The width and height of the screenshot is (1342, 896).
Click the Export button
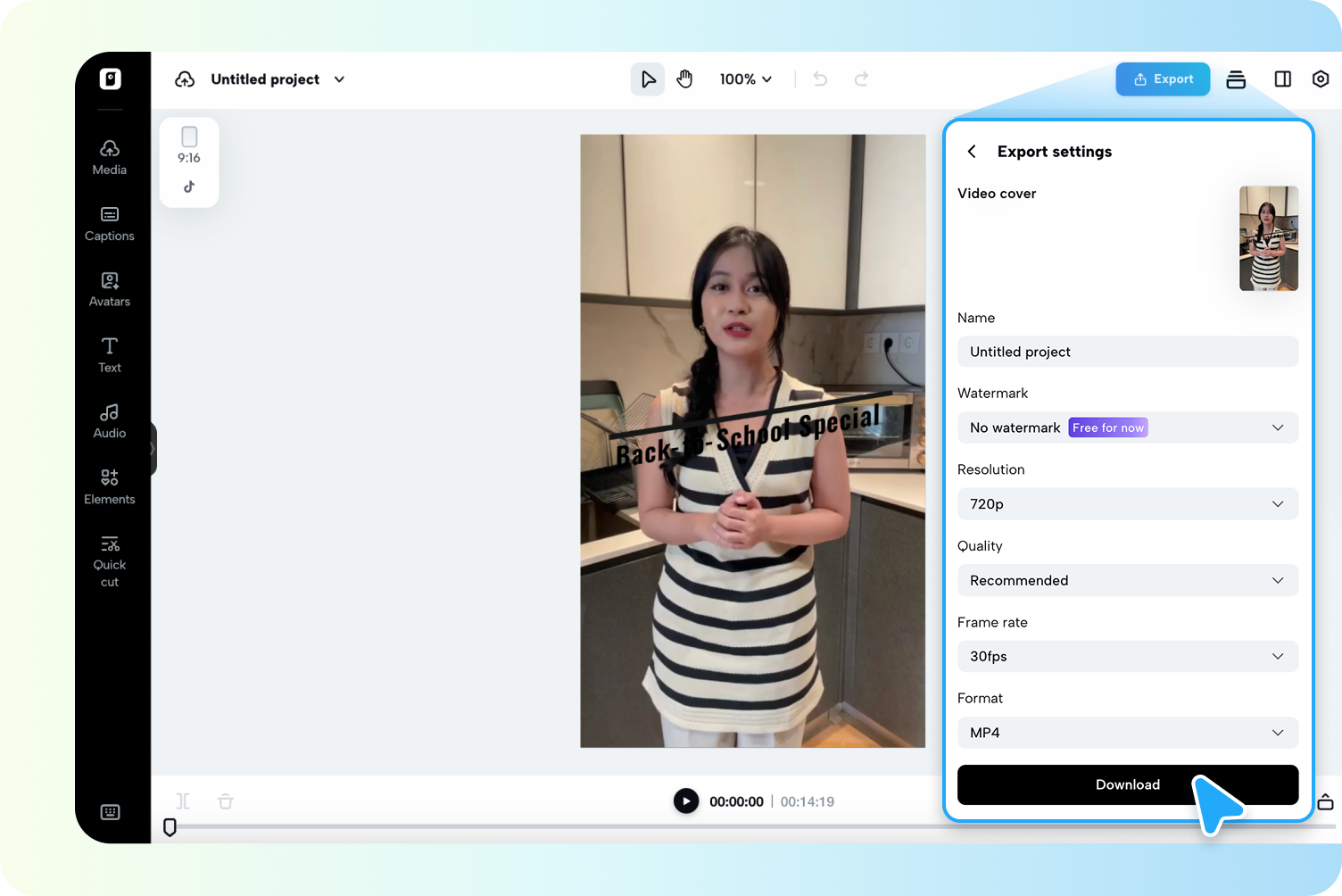[x=1163, y=79]
